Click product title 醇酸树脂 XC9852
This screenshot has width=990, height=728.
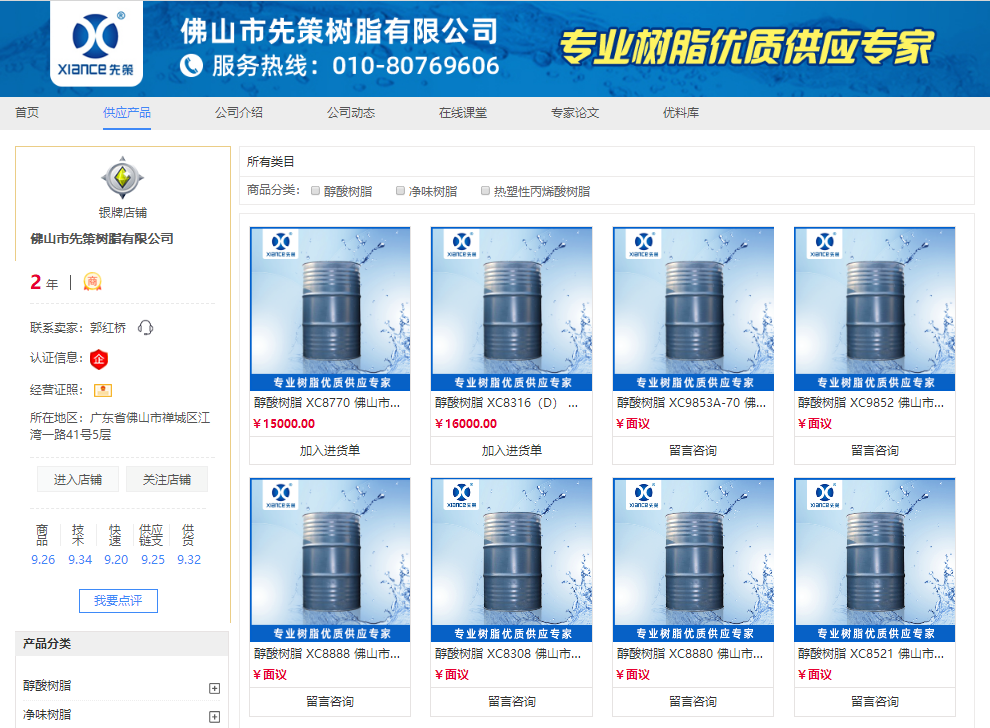[871, 402]
